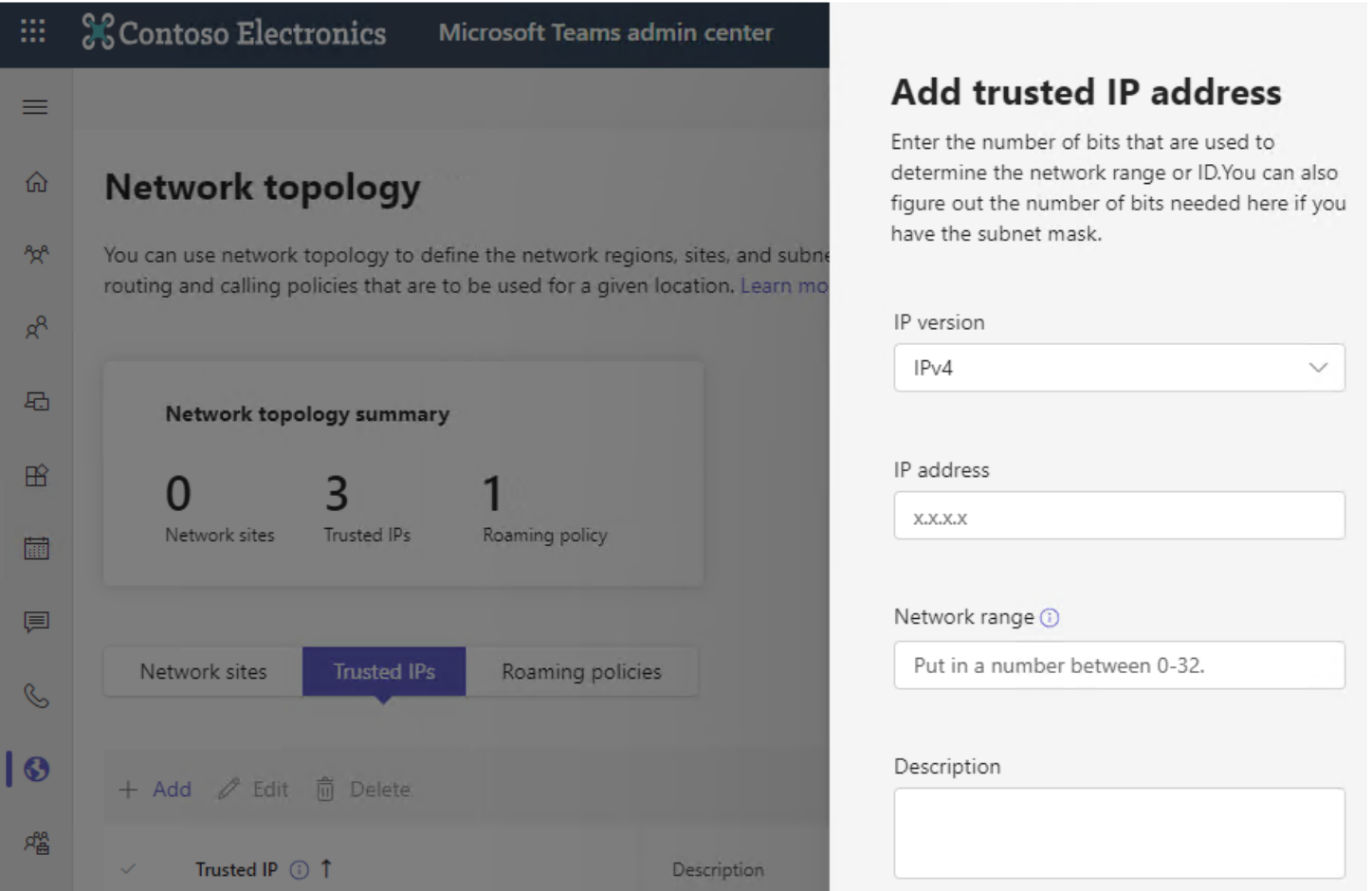
Task: Collapse the navigation hamburger menu
Action: coord(35,107)
